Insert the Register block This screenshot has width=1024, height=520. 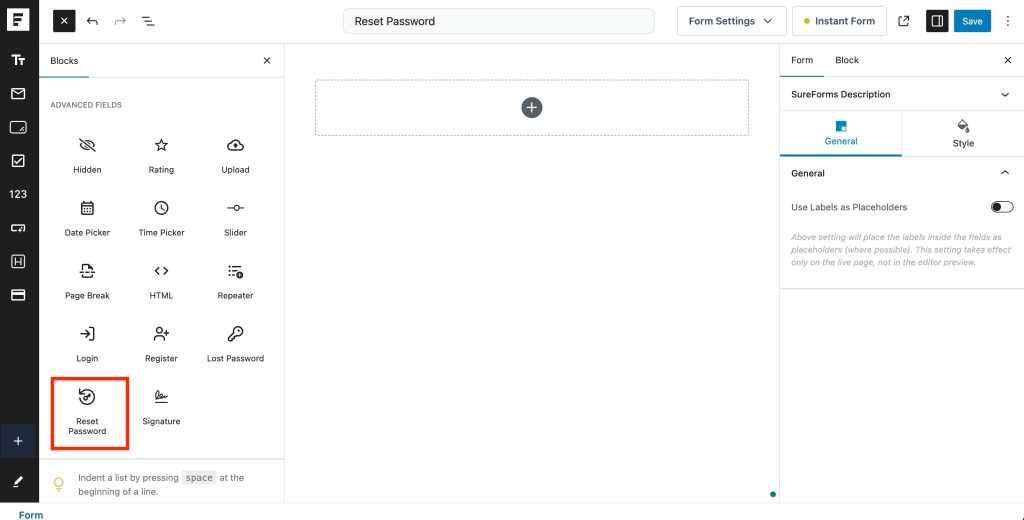pos(161,344)
